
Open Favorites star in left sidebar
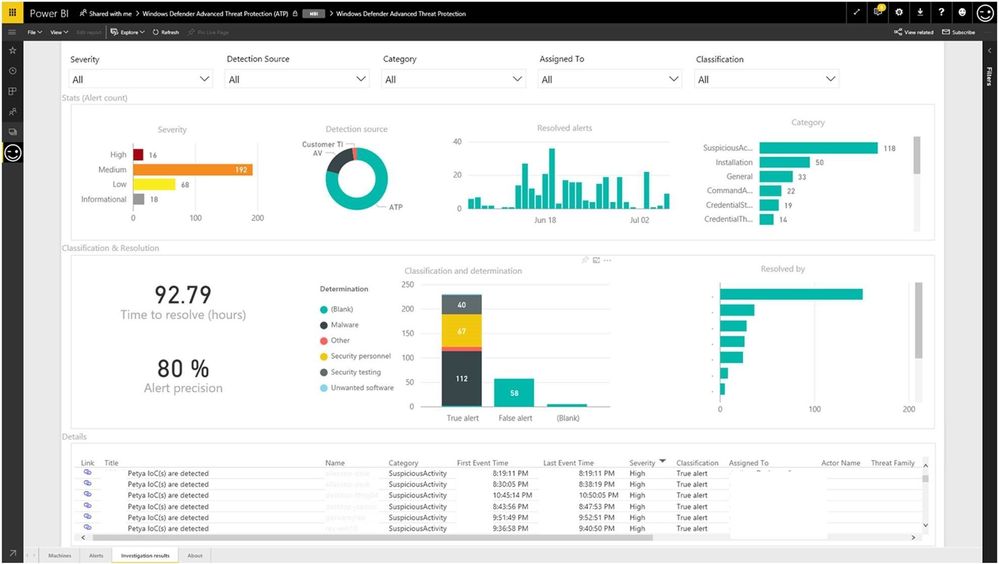click(12, 50)
